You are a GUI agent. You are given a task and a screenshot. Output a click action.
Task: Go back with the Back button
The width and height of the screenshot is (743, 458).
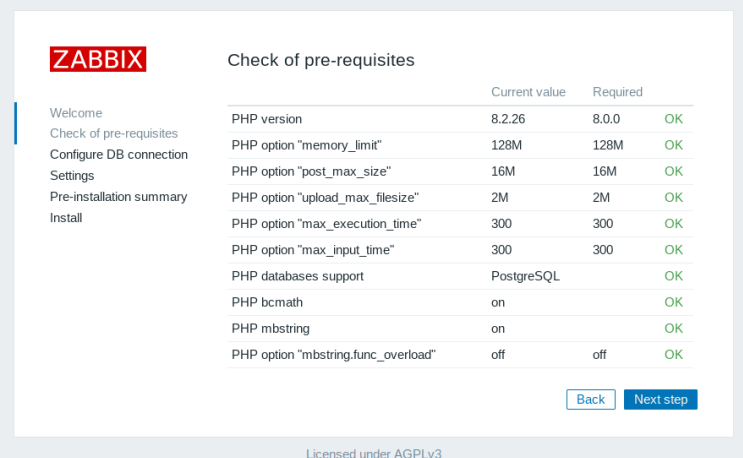(x=590, y=399)
